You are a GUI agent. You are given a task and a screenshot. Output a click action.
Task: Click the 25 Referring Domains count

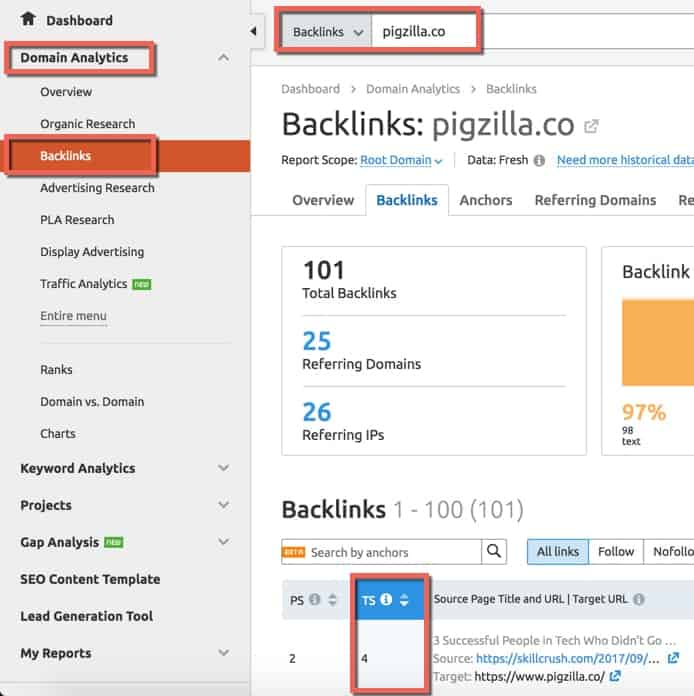pyautogui.click(x=317, y=341)
